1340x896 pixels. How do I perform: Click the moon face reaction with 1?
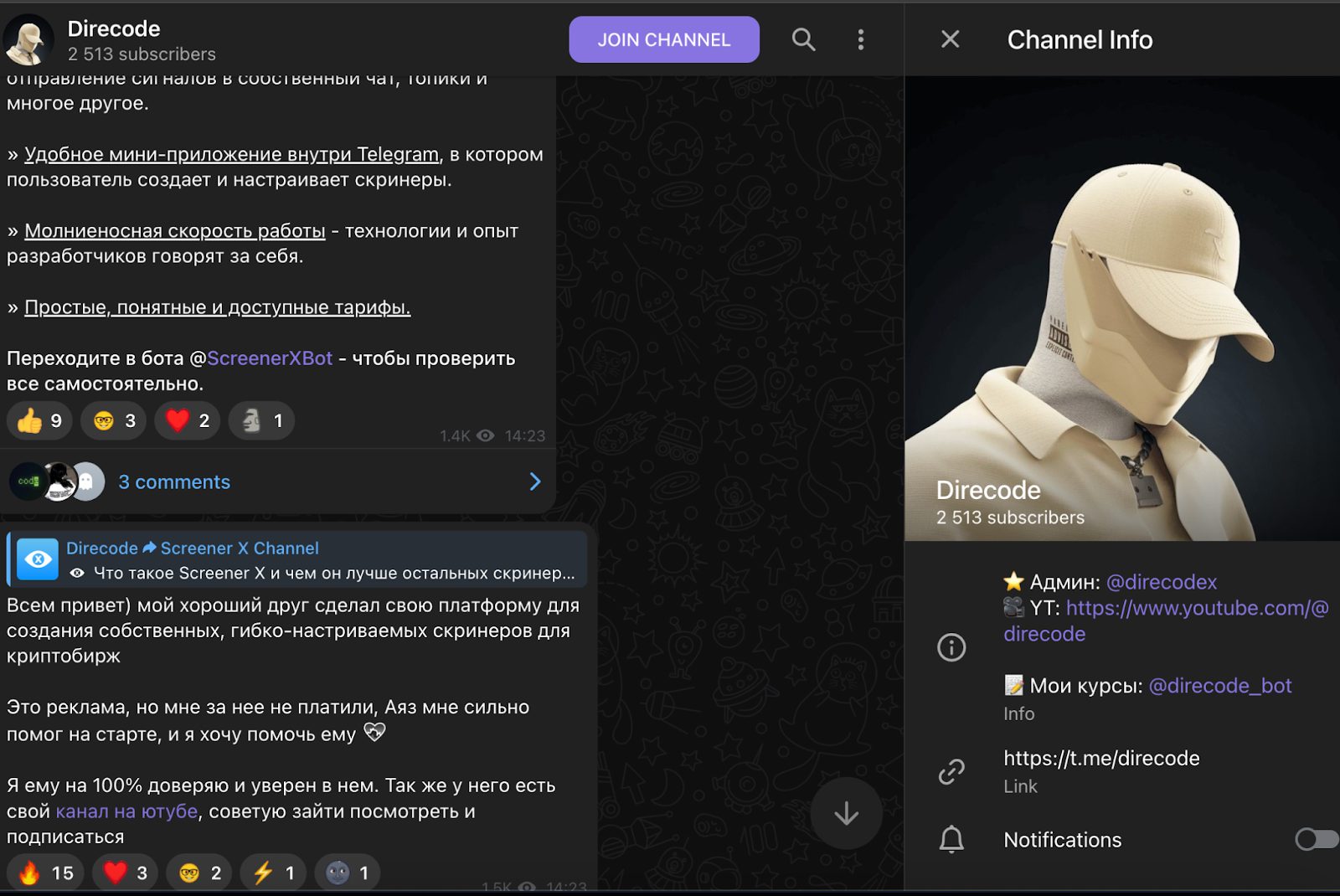click(x=347, y=873)
